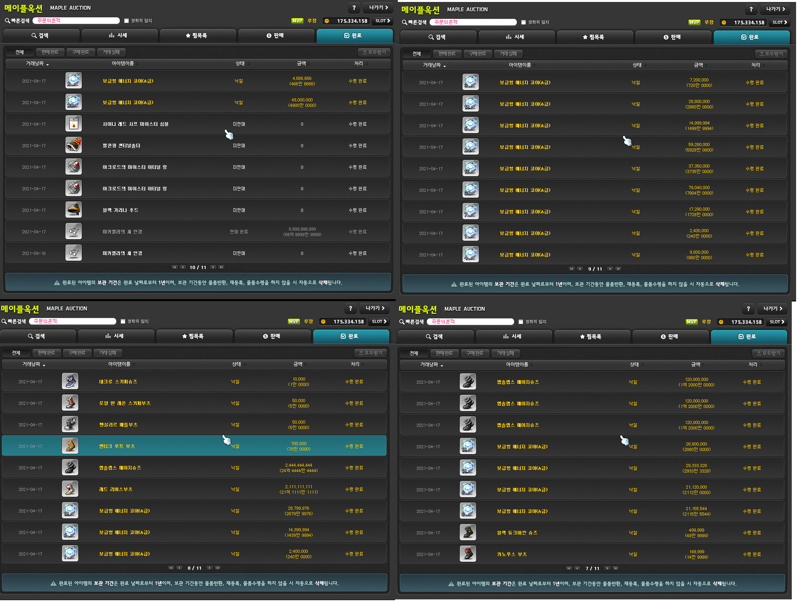Sort by 거래날짜 date column in the bottom-left window
Screen dimensions: 800x608
coord(34,364)
